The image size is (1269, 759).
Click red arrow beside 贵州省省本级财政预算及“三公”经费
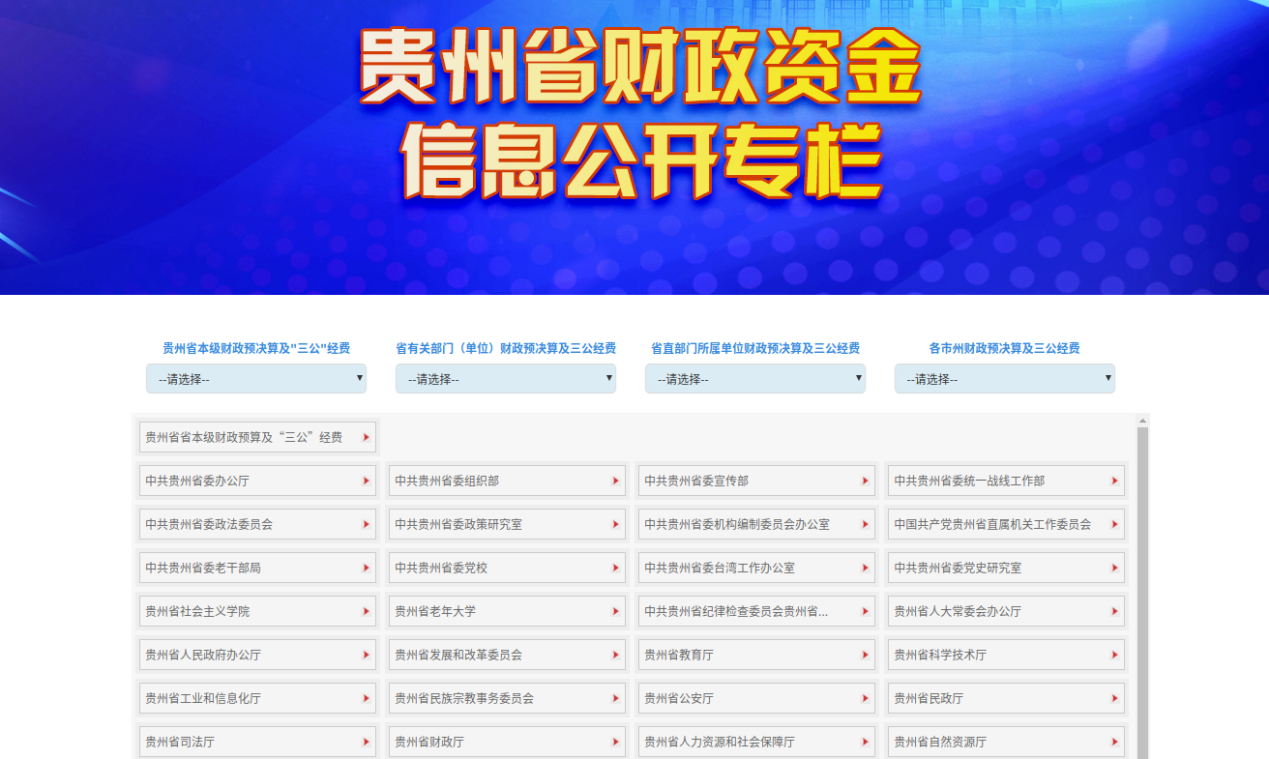click(x=366, y=438)
